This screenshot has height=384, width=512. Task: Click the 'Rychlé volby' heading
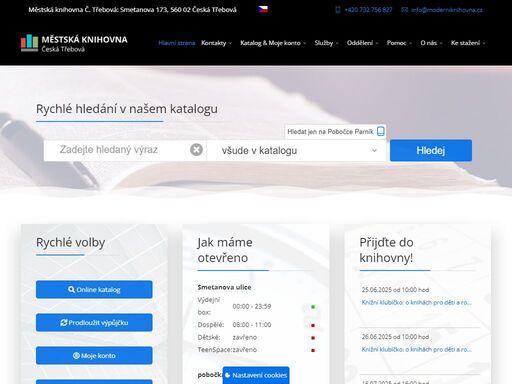click(x=71, y=242)
